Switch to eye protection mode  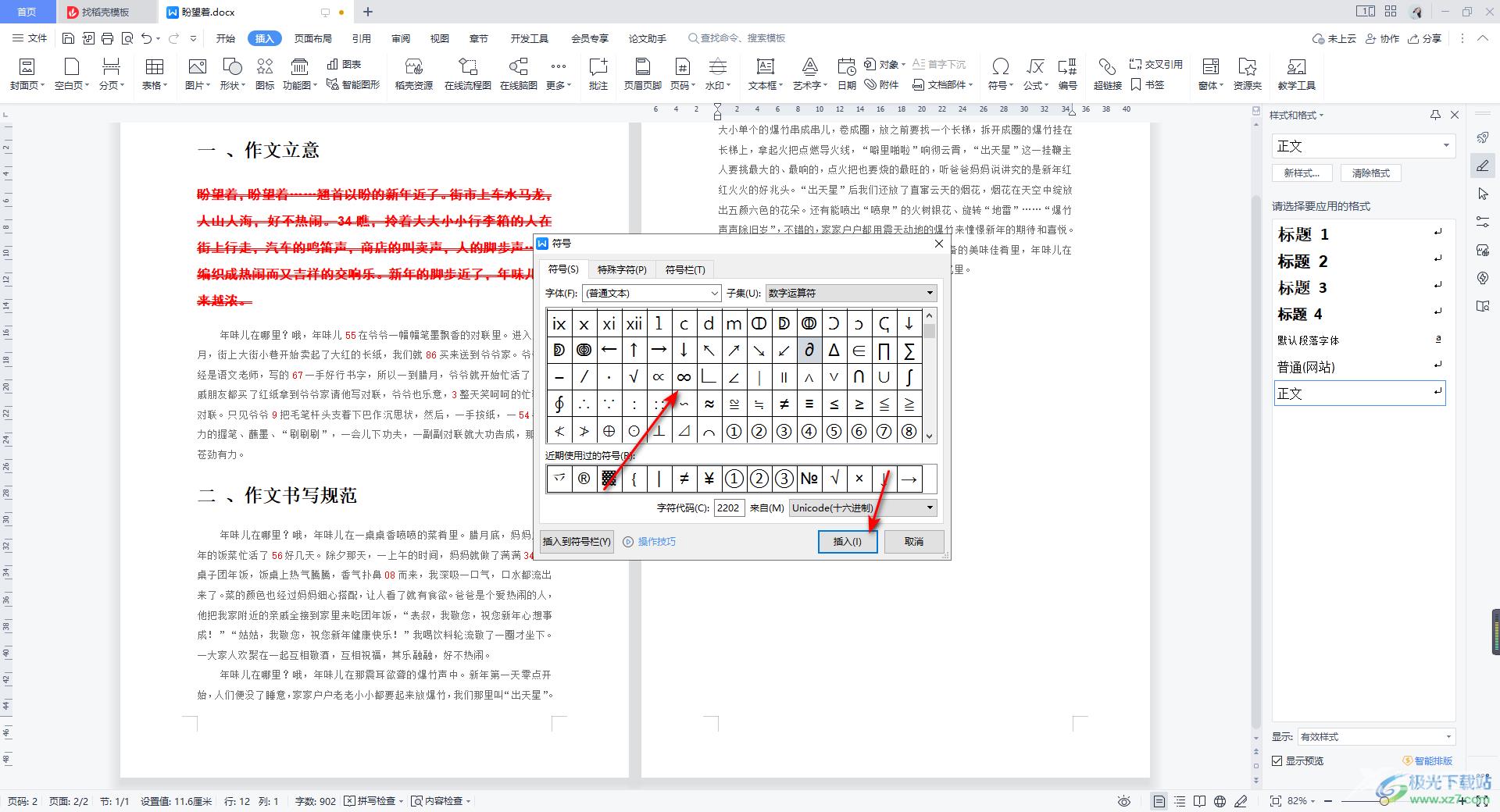coord(1124,801)
